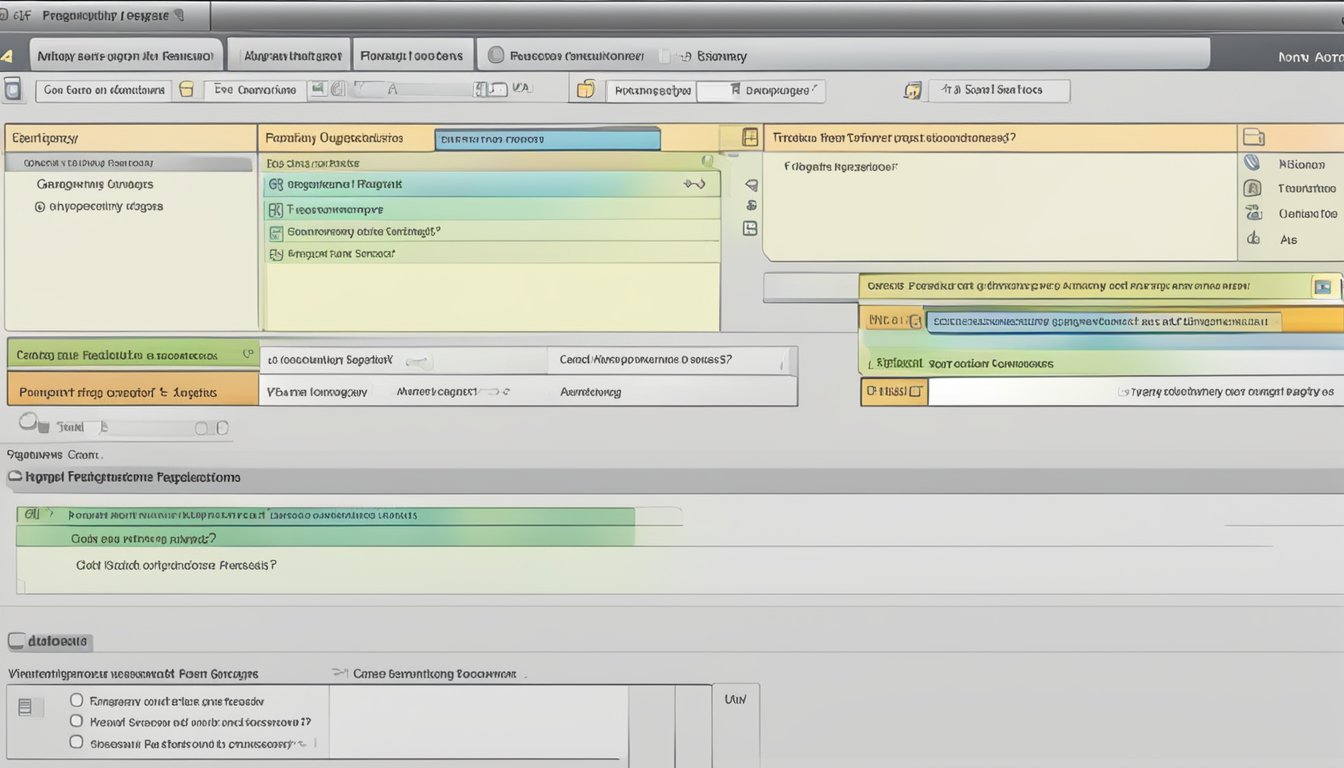Image resolution: width=1344 pixels, height=768 pixels.
Task: Click the folder icon above the 'Nioaon' entry
Action: pyautogui.click(x=1253, y=137)
